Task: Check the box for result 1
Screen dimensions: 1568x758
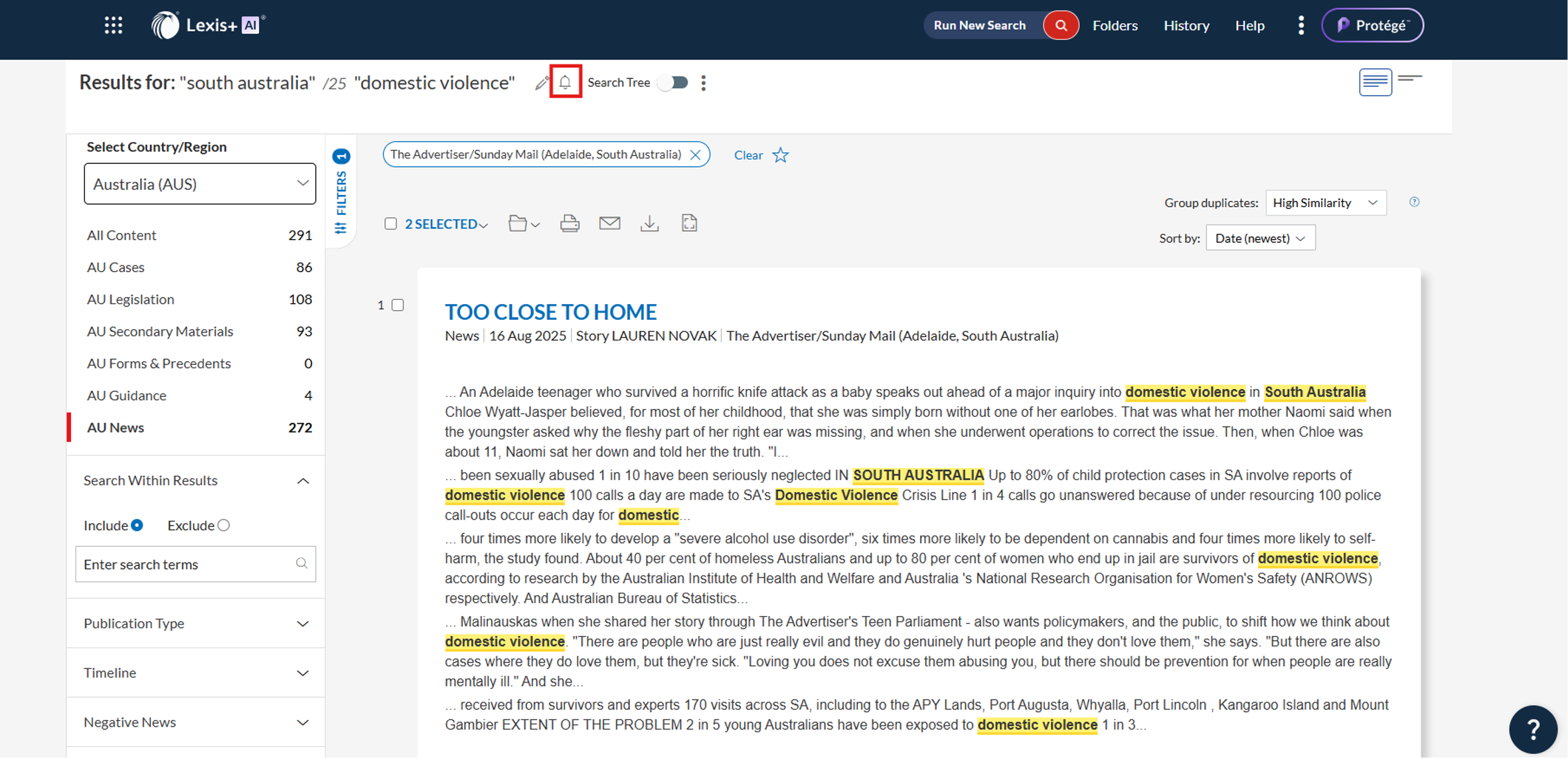Action: 398,305
